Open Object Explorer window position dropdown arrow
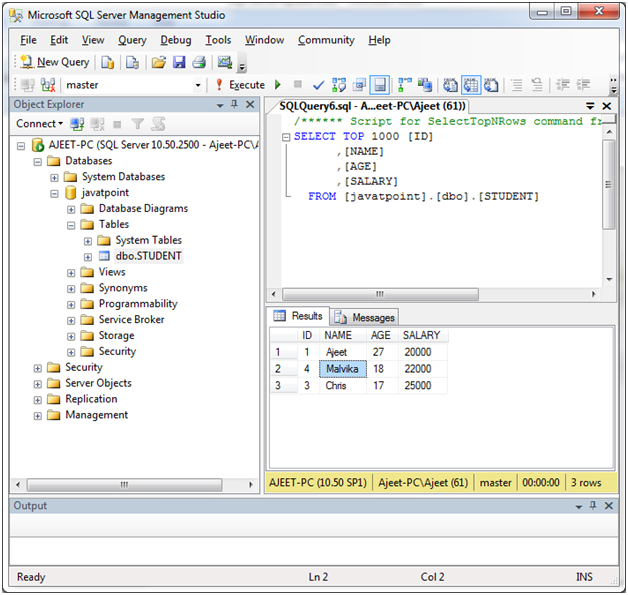The height and width of the screenshot is (595, 628). (x=220, y=105)
